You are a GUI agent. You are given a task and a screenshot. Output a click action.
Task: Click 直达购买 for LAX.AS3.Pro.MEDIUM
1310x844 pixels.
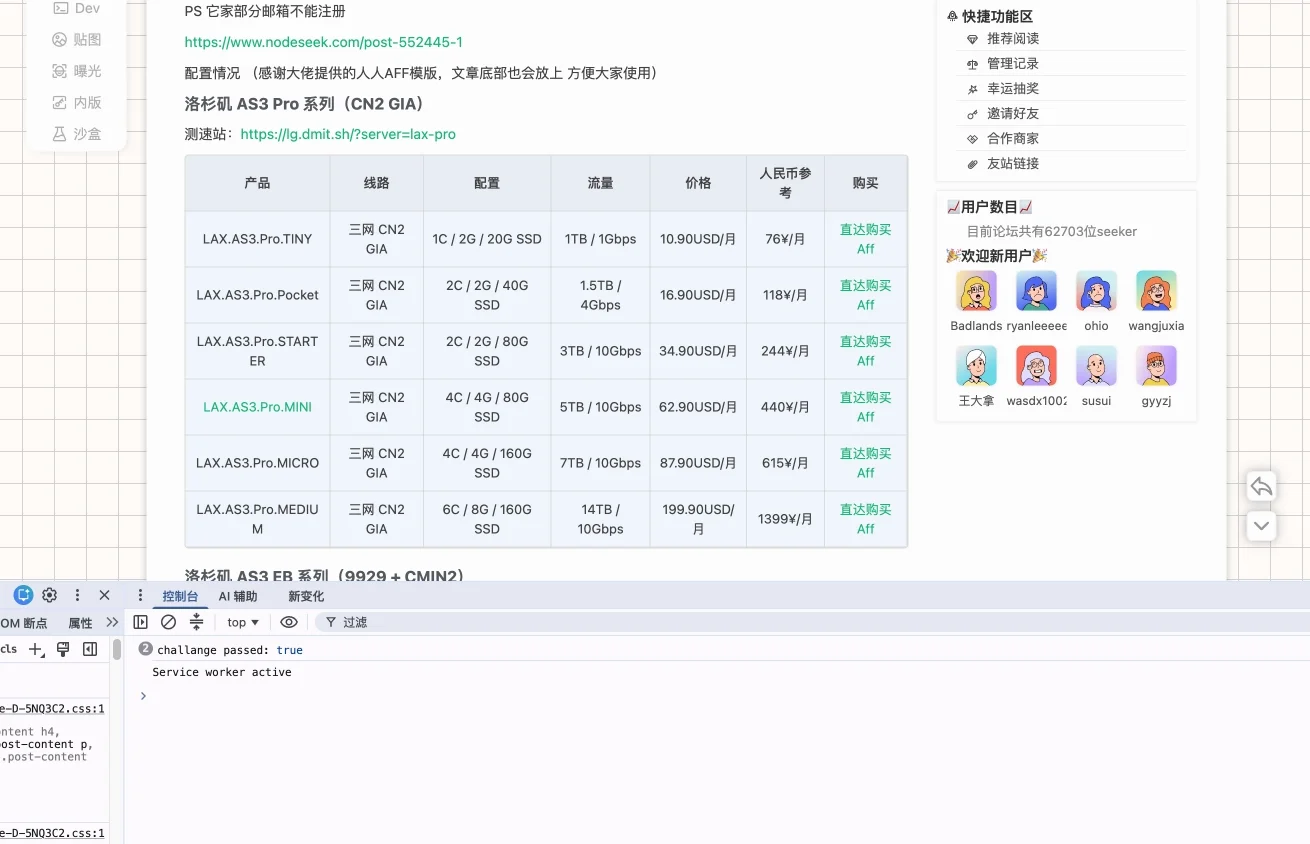point(865,509)
